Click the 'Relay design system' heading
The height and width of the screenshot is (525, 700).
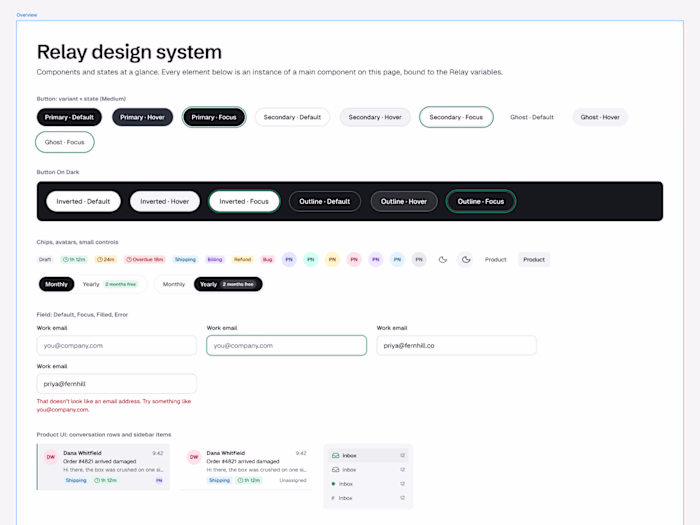coord(129,52)
